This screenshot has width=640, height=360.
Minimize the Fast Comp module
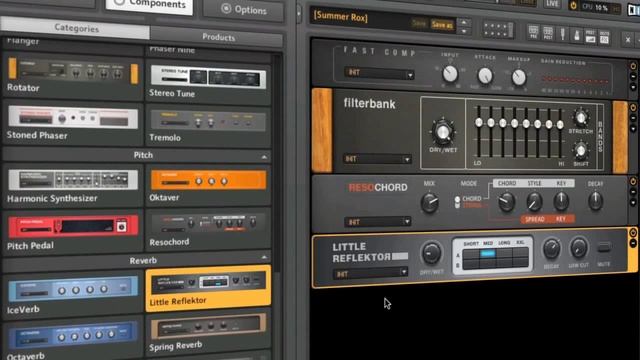(633, 76)
